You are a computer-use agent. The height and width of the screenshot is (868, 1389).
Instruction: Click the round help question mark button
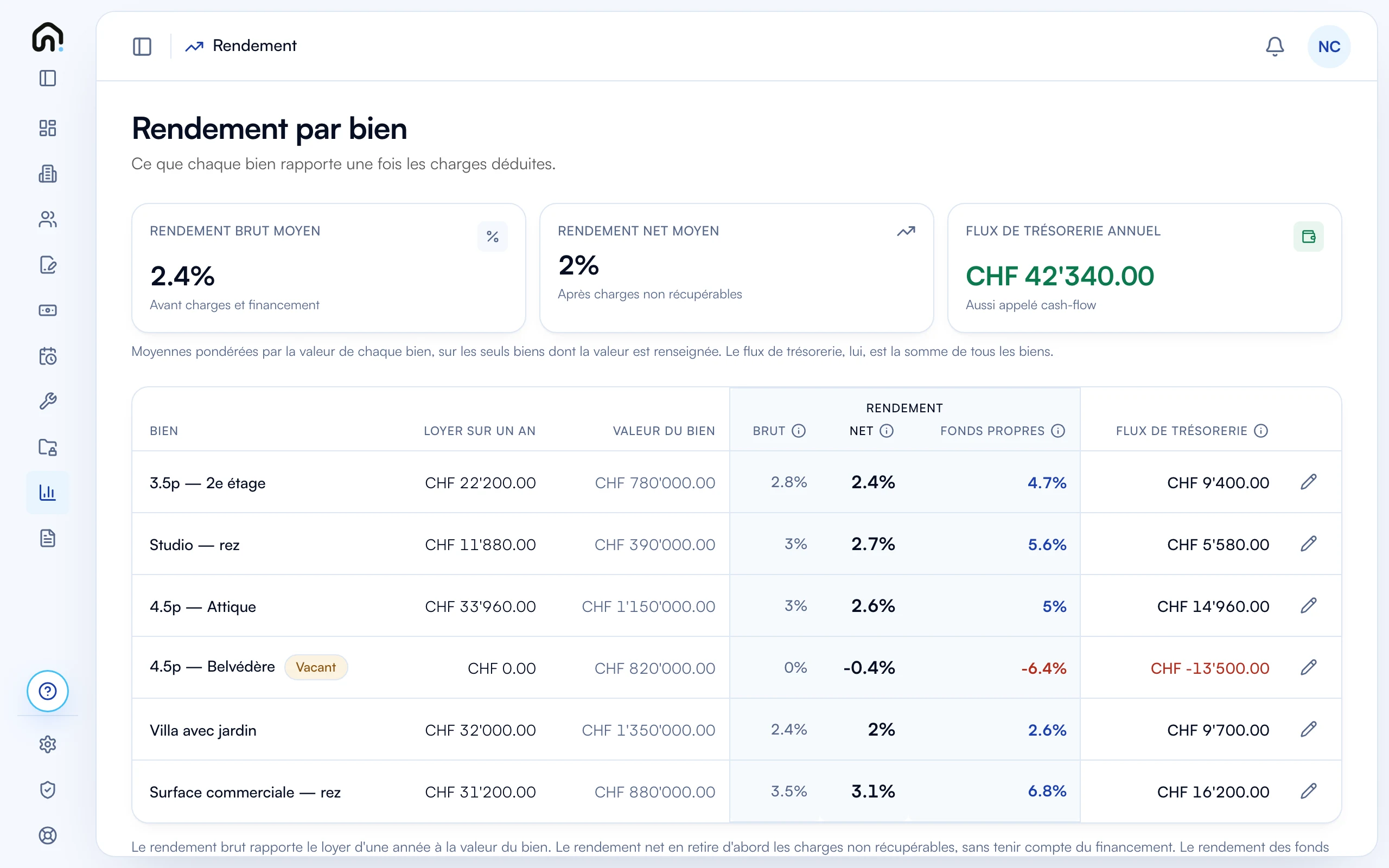[48, 691]
